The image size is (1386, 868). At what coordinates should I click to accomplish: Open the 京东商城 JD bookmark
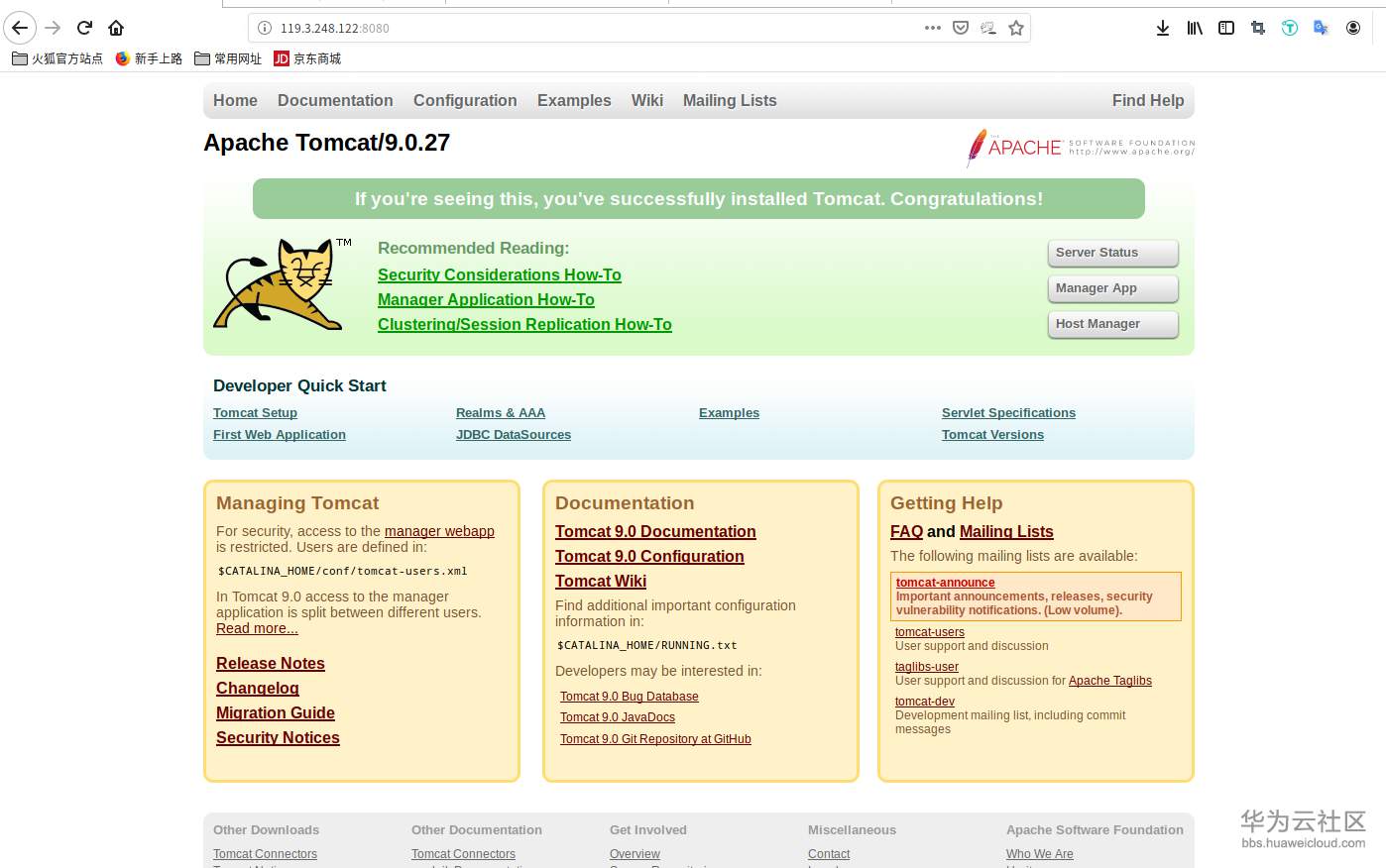pos(307,58)
